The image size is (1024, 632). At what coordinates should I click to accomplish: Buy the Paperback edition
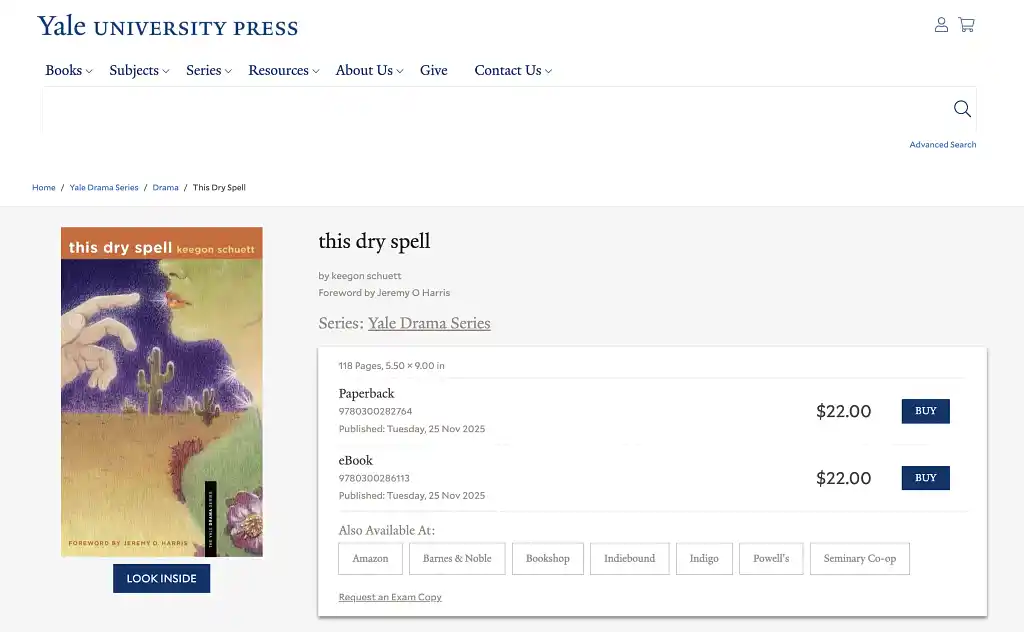925,411
